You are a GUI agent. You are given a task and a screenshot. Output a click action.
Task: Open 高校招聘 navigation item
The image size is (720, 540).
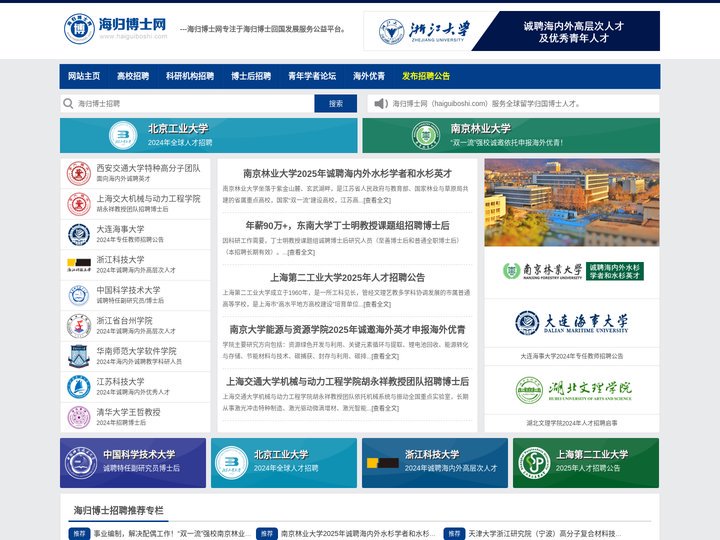(x=133, y=76)
